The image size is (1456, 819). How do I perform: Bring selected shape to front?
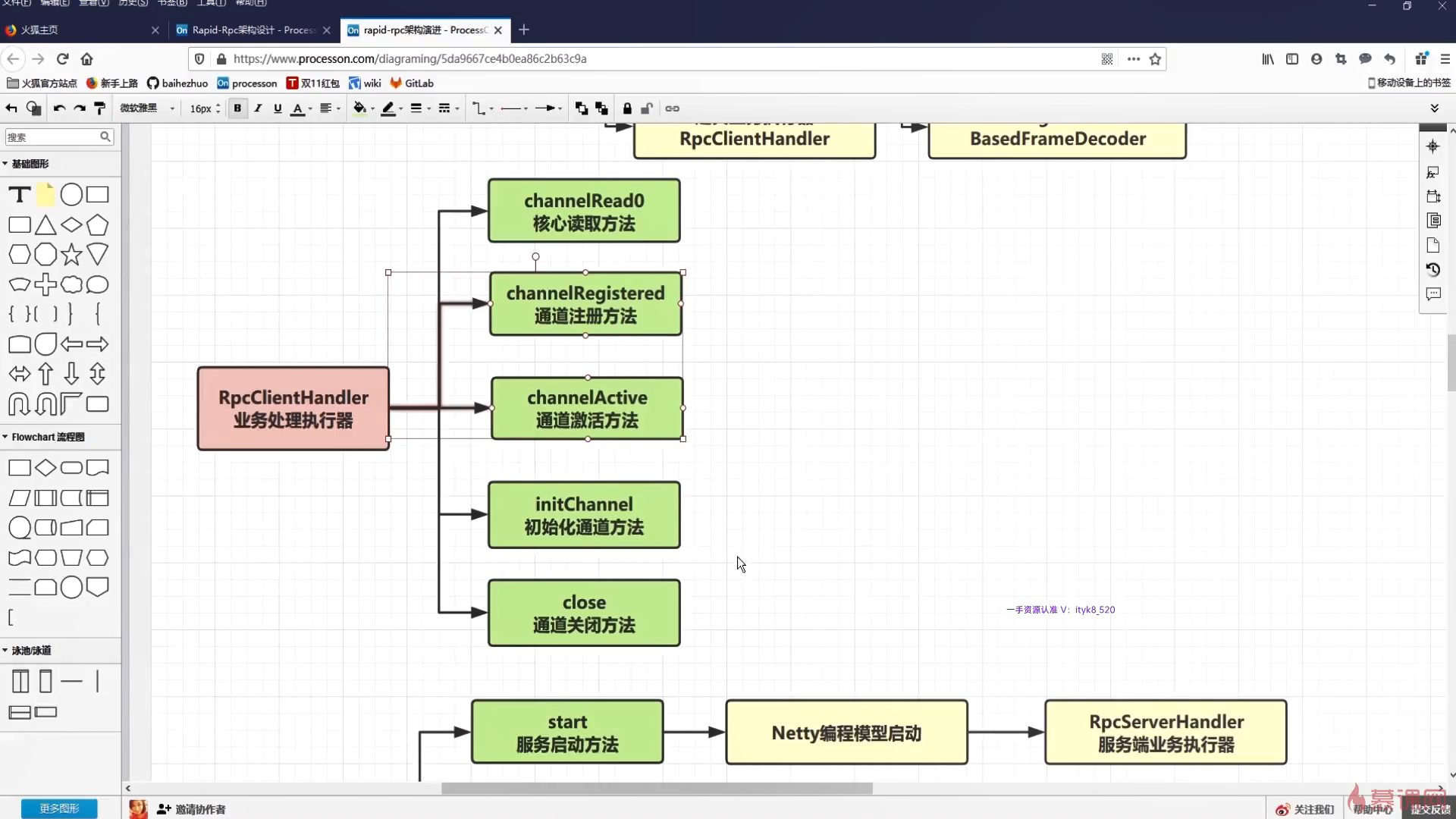pos(581,108)
